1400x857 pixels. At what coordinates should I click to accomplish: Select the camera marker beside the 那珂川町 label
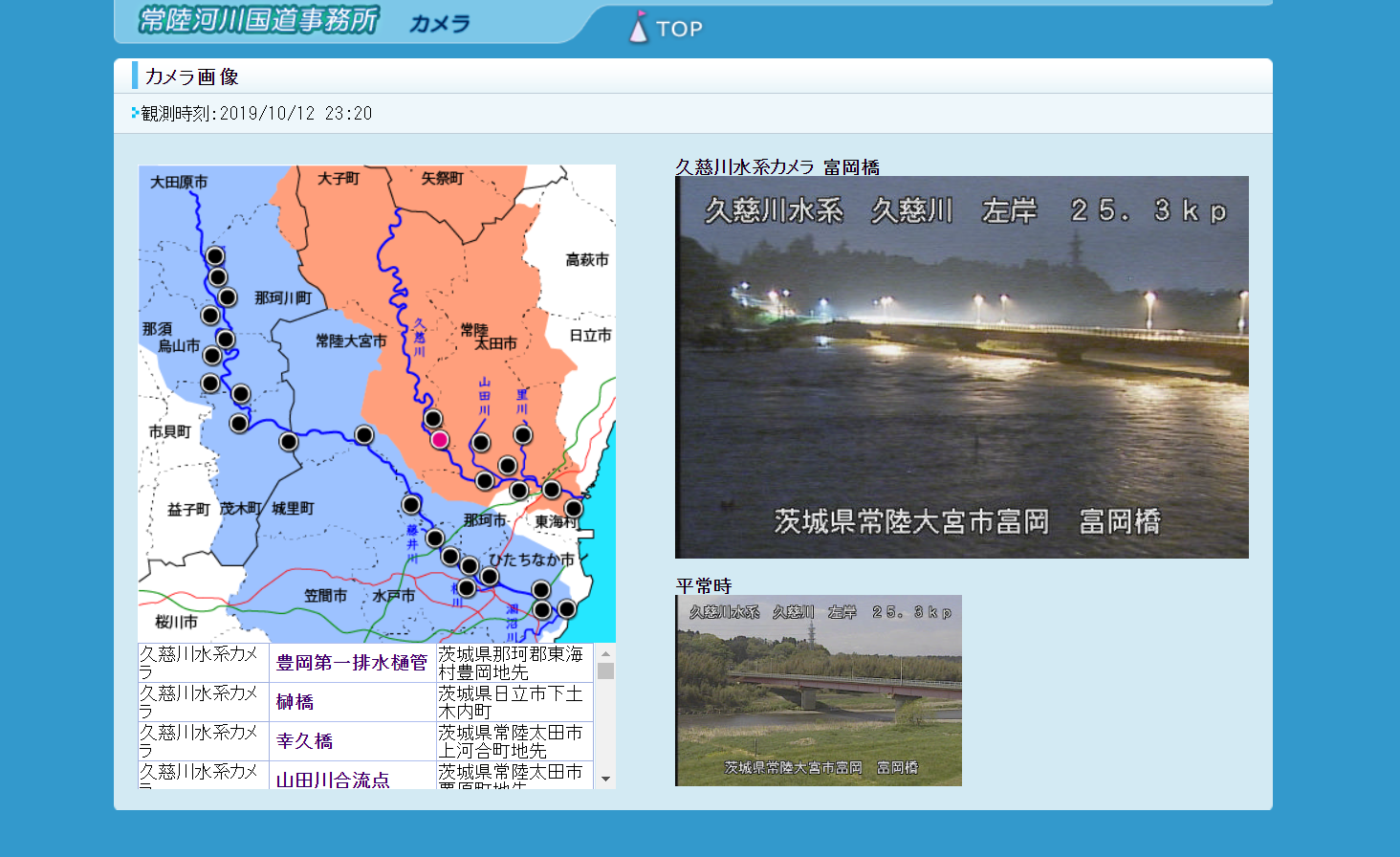pyautogui.click(x=228, y=297)
